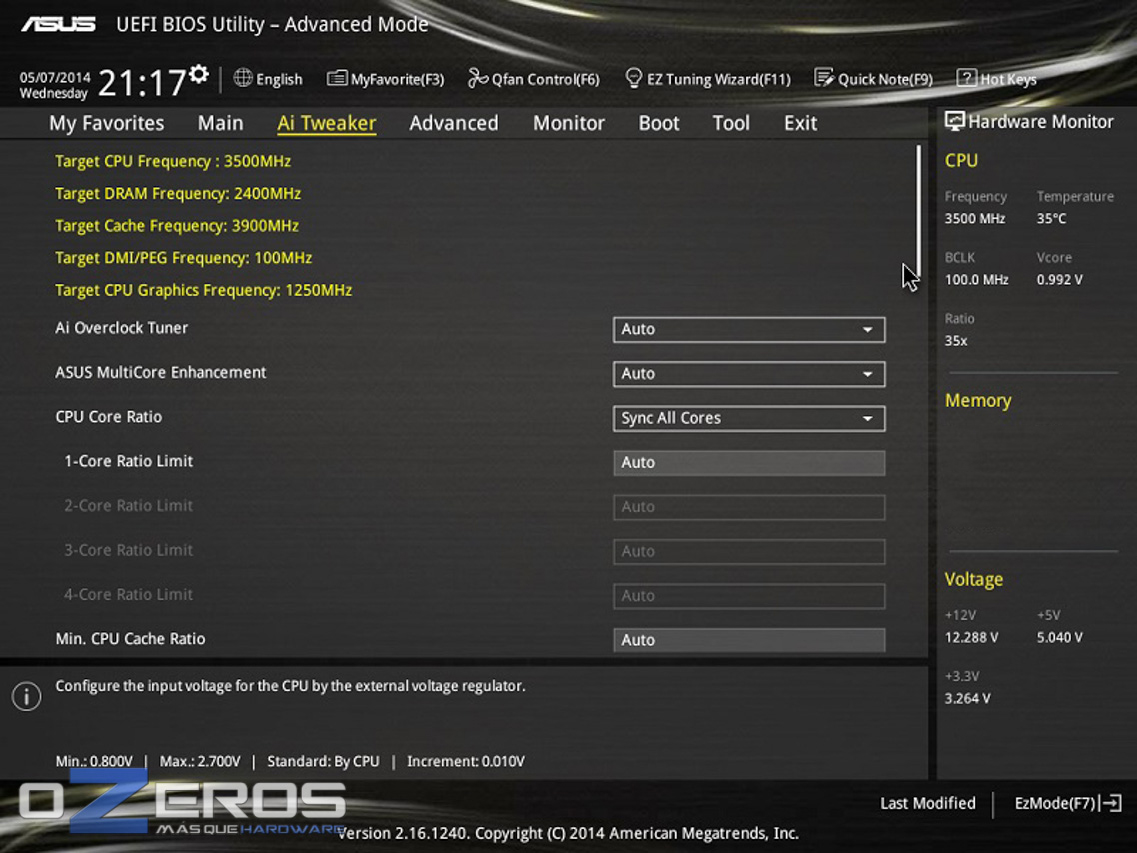
Task: Click the Voltage section heading
Action: pos(973,579)
